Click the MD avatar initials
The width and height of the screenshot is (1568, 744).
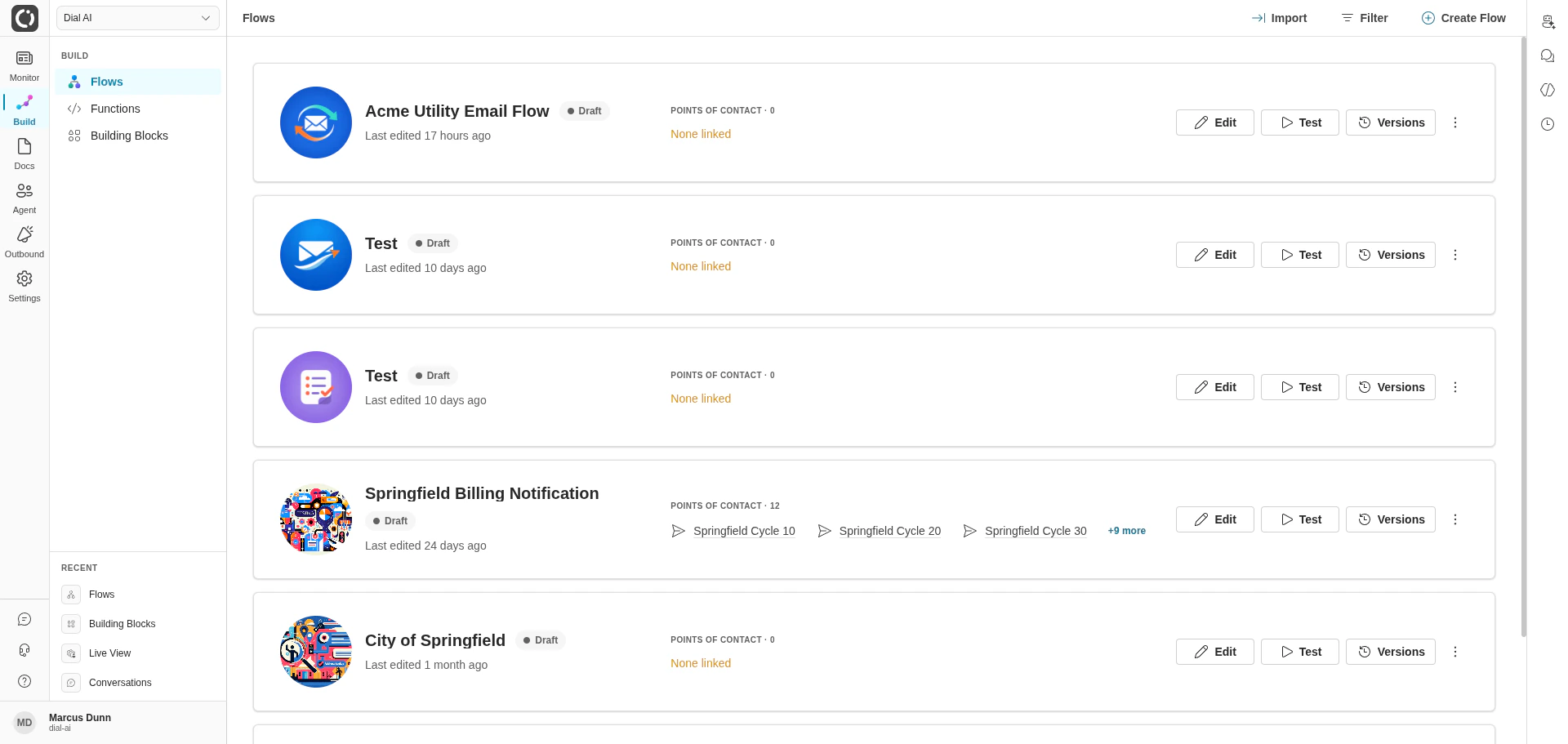[24, 723]
